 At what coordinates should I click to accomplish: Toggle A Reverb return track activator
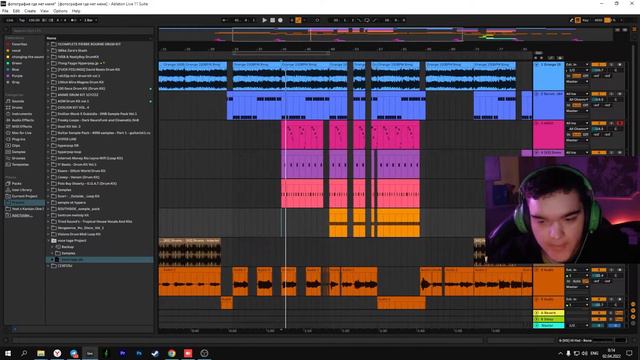point(599,313)
